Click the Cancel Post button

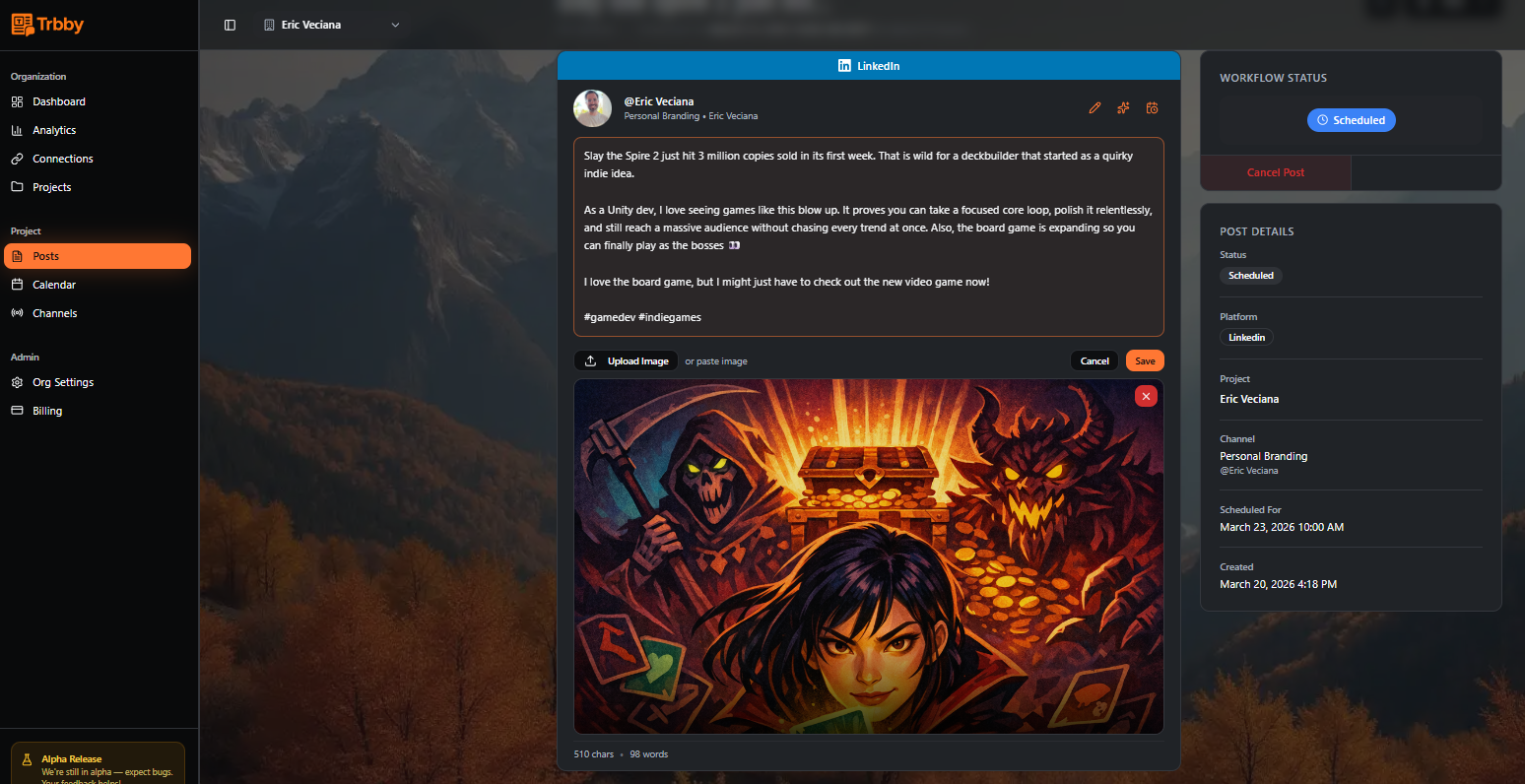coord(1276,172)
